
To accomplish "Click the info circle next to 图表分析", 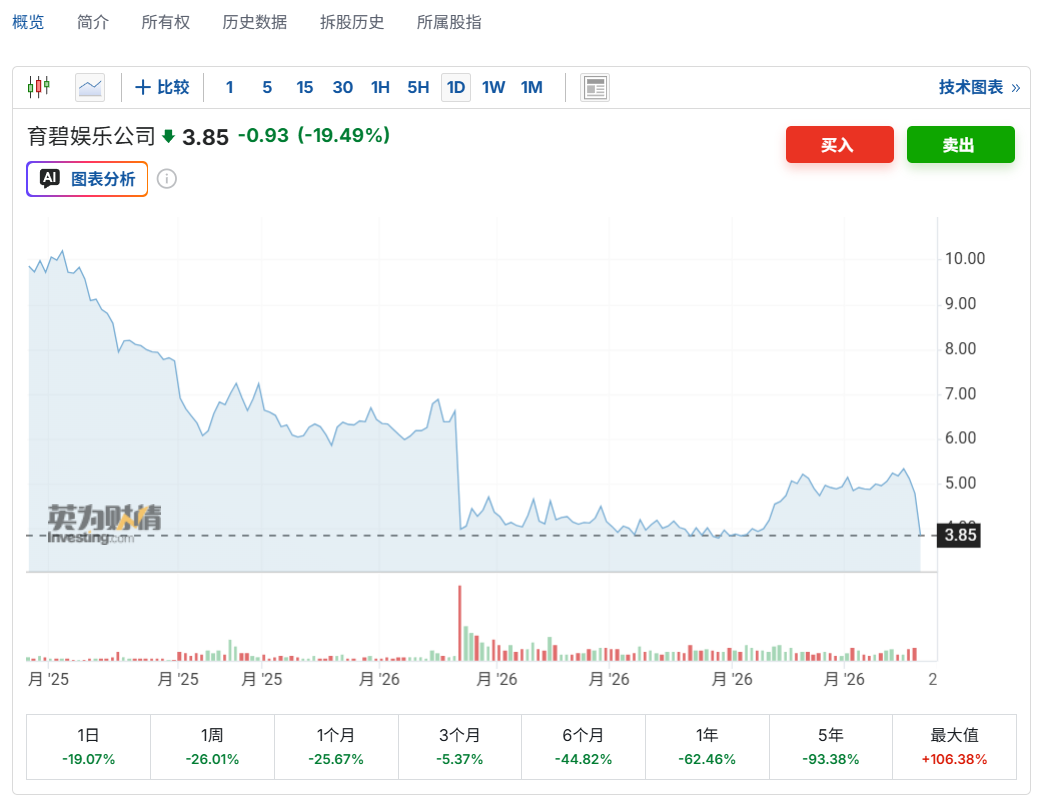I will (x=166, y=179).
